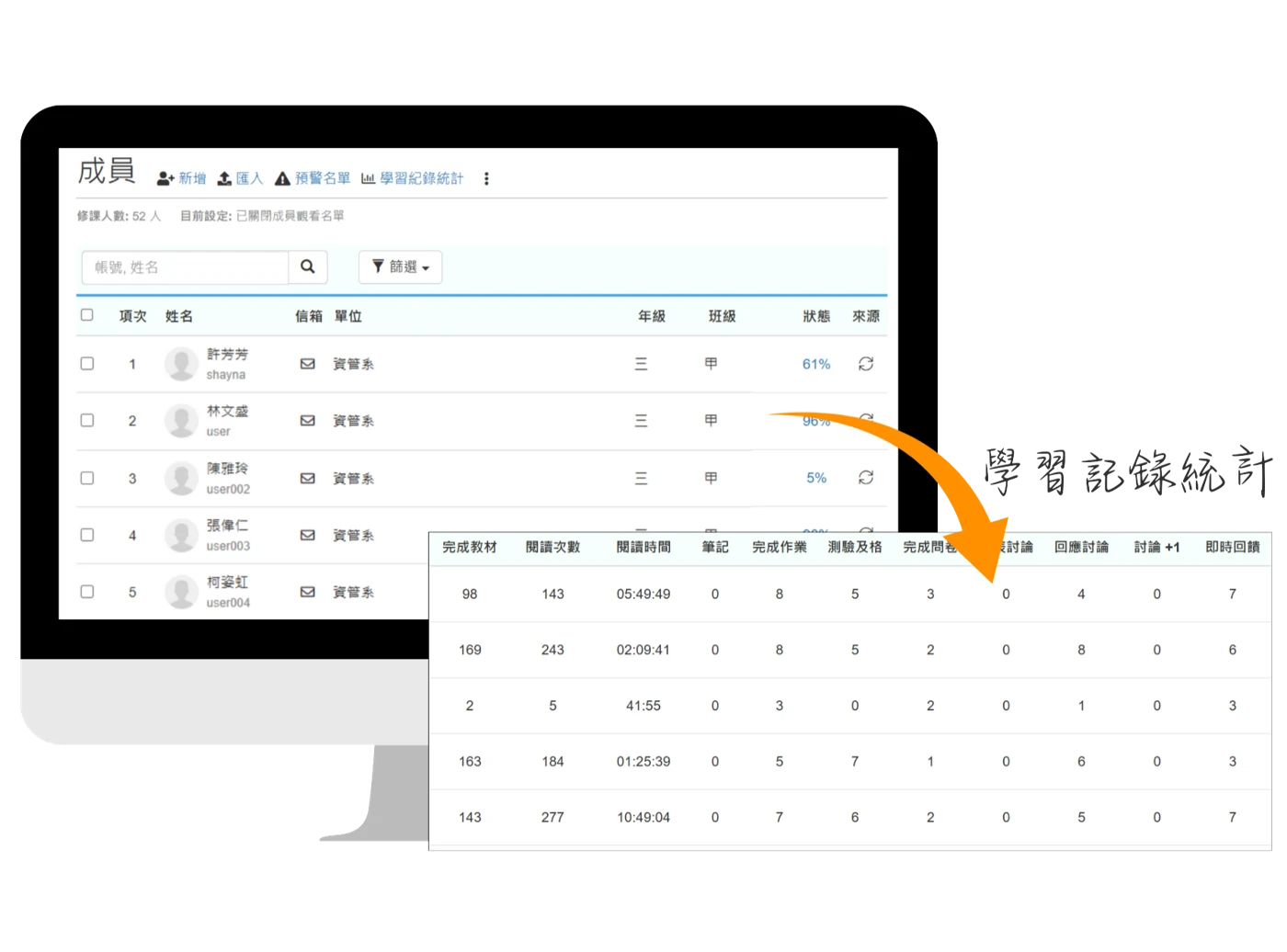1287x952 pixels.
Task: Click the mail icon for 許芳芳
Action: (x=308, y=364)
